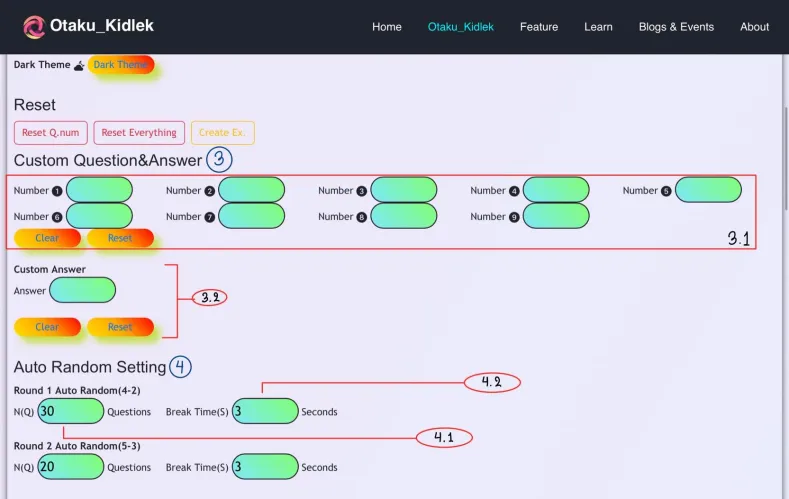The height and width of the screenshot is (499, 789).
Task: Click the Number 5 input box
Action: point(708,190)
